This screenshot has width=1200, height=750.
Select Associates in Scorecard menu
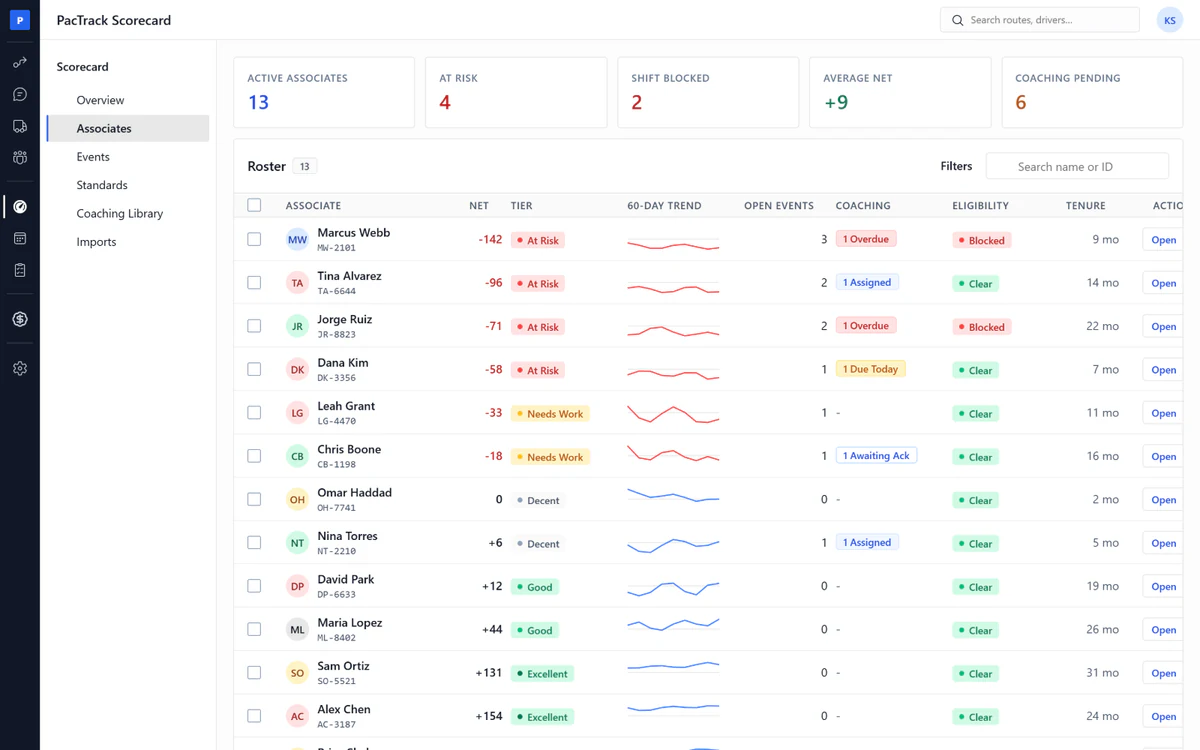click(128, 128)
